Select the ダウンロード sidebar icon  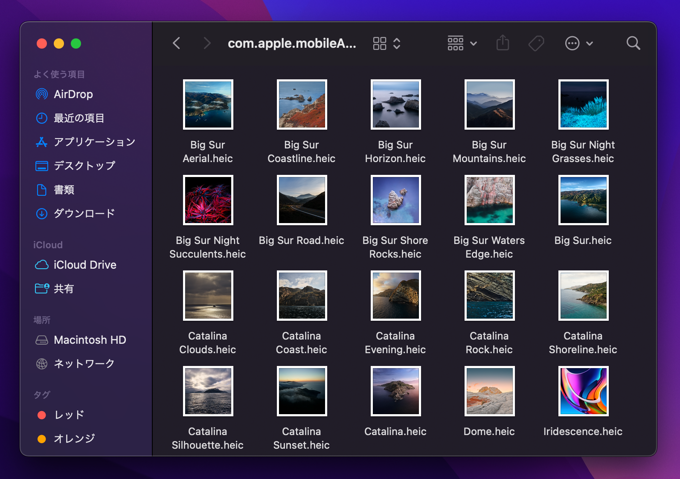[42, 213]
